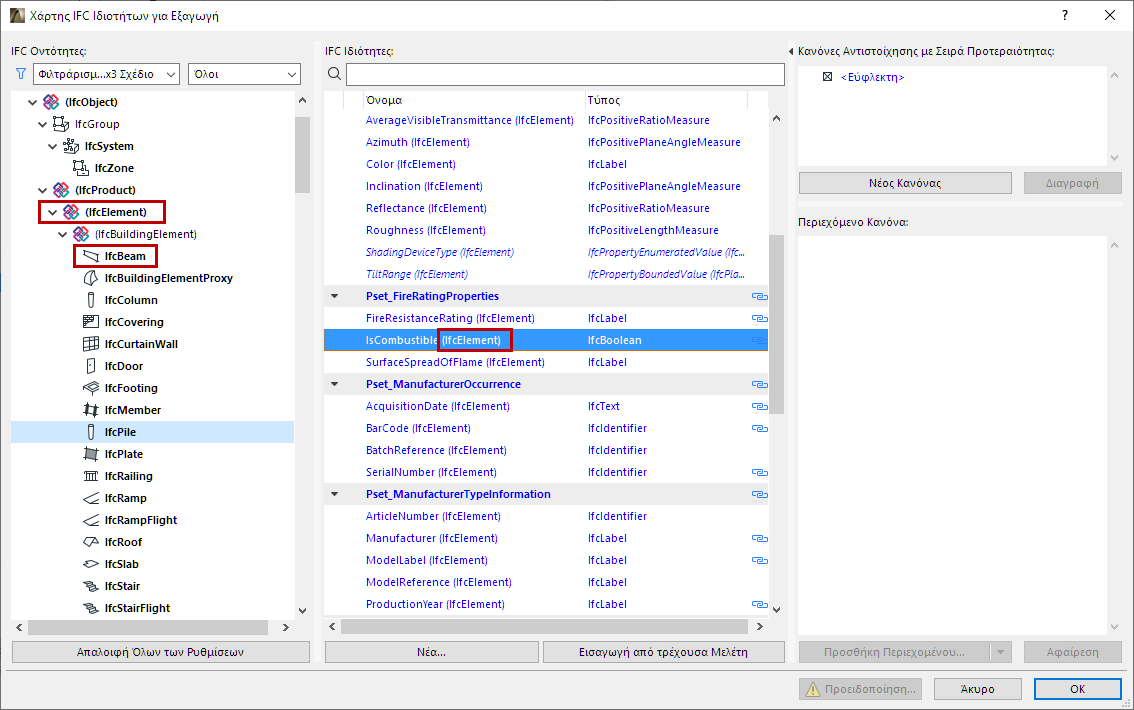Click the IfcRoof icon
This screenshot has height=710, width=1134.
tap(91, 542)
